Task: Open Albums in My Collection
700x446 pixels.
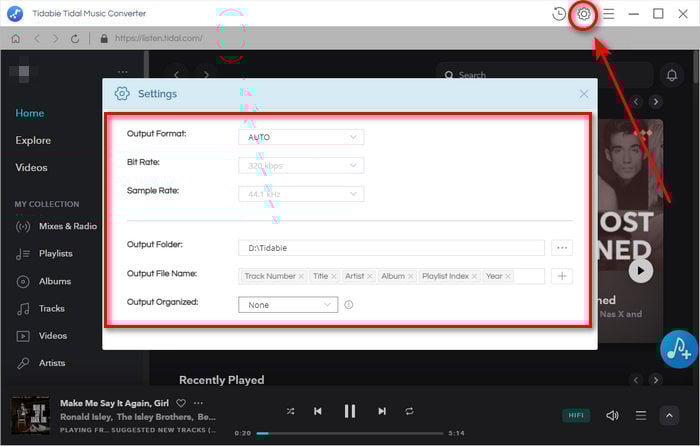Action: 44,281
